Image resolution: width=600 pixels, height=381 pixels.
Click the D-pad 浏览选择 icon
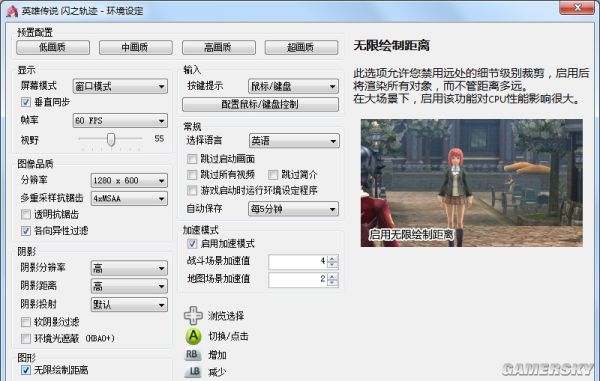coord(193,316)
